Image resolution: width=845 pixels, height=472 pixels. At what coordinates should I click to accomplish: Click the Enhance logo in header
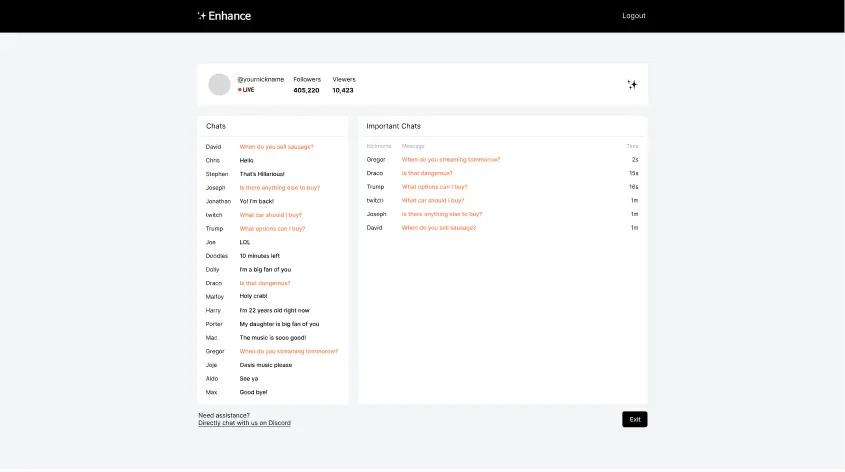(224, 16)
